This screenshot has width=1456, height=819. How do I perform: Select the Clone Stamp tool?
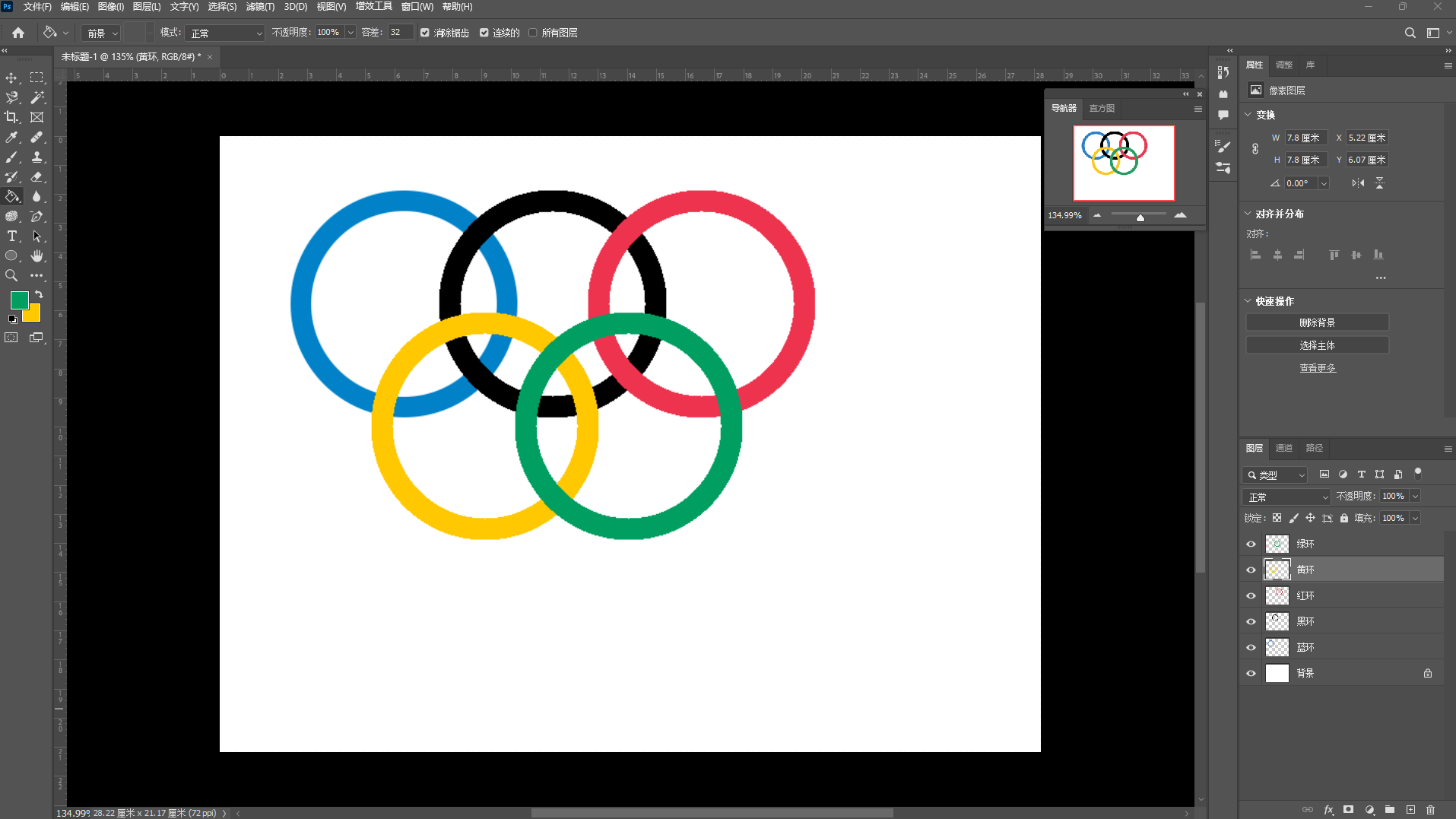pyautogui.click(x=36, y=157)
